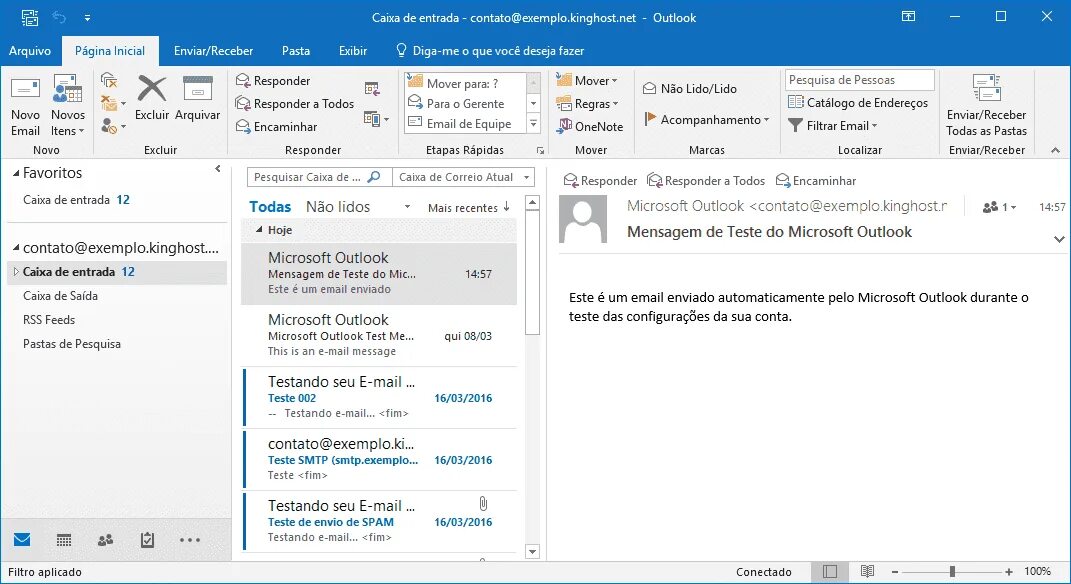Click the message list scroll down arrow
The height and width of the screenshot is (584, 1071).
pyautogui.click(x=533, y=551)
